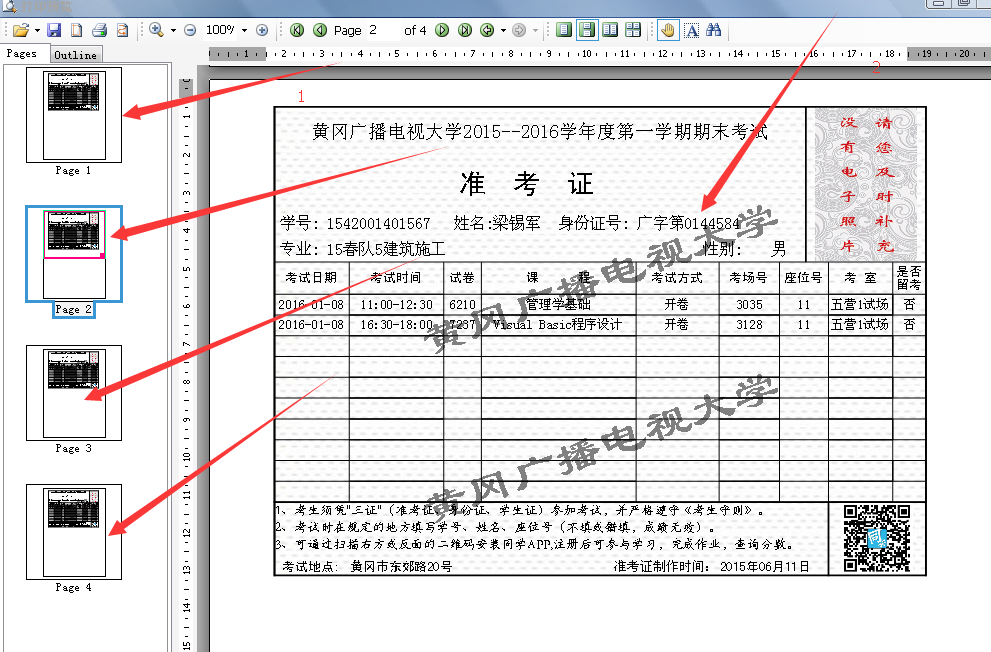
Task: Click the 座位号 column header
Action: click(803, 277)
